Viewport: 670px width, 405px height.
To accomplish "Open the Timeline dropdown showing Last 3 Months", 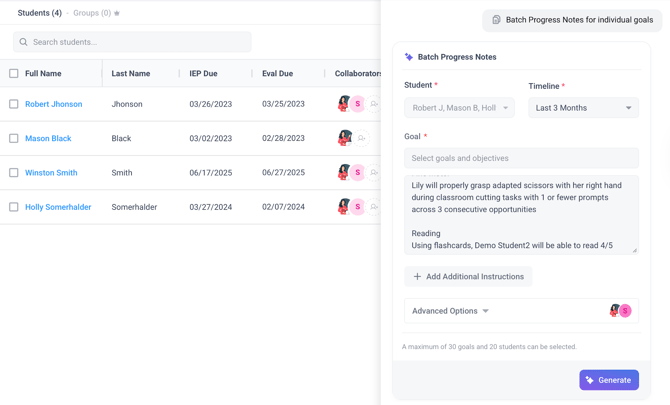I will (583, 108).
